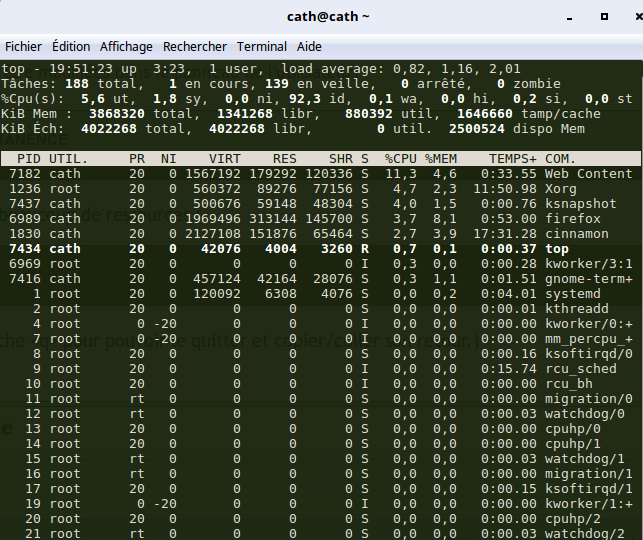Screen dimensions: 643x540
Task: Open the Terminal menu
Action: coord(262,47)
